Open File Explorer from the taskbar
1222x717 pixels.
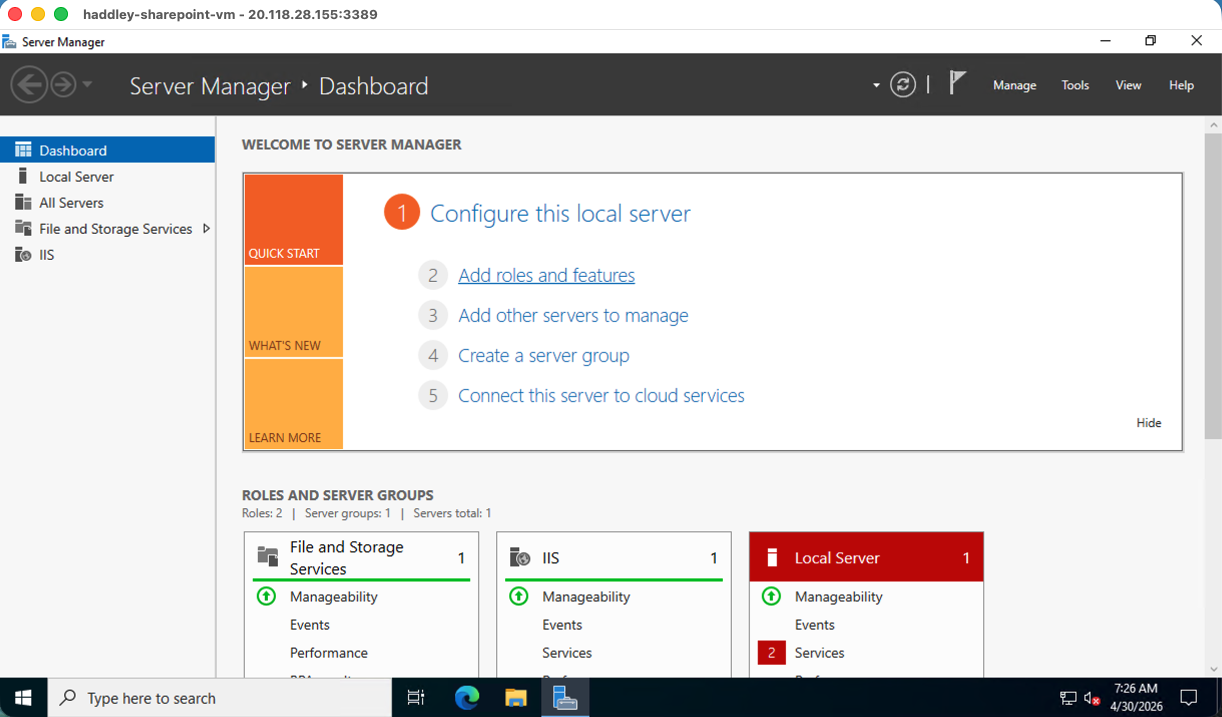(515, 698)
